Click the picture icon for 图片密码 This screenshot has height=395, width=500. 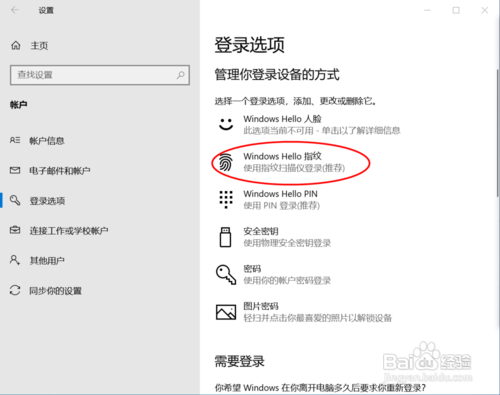click(226, 312)
